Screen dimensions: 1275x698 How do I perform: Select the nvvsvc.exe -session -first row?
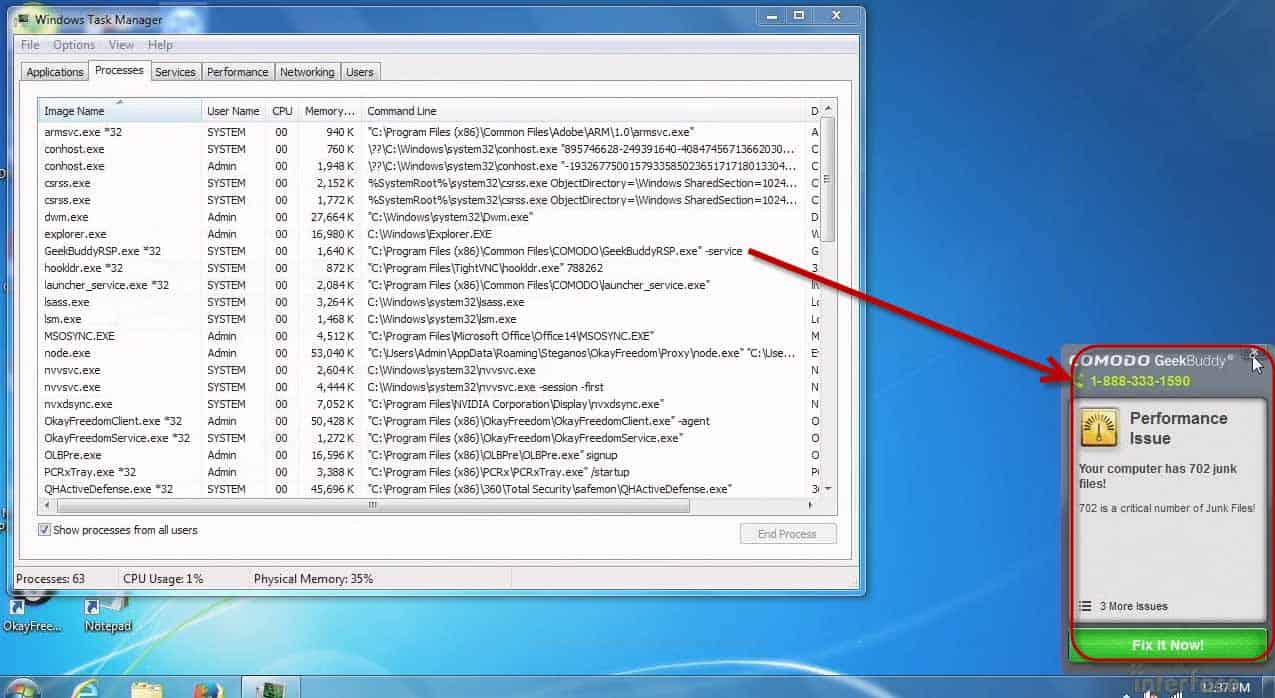click(429, 387)
